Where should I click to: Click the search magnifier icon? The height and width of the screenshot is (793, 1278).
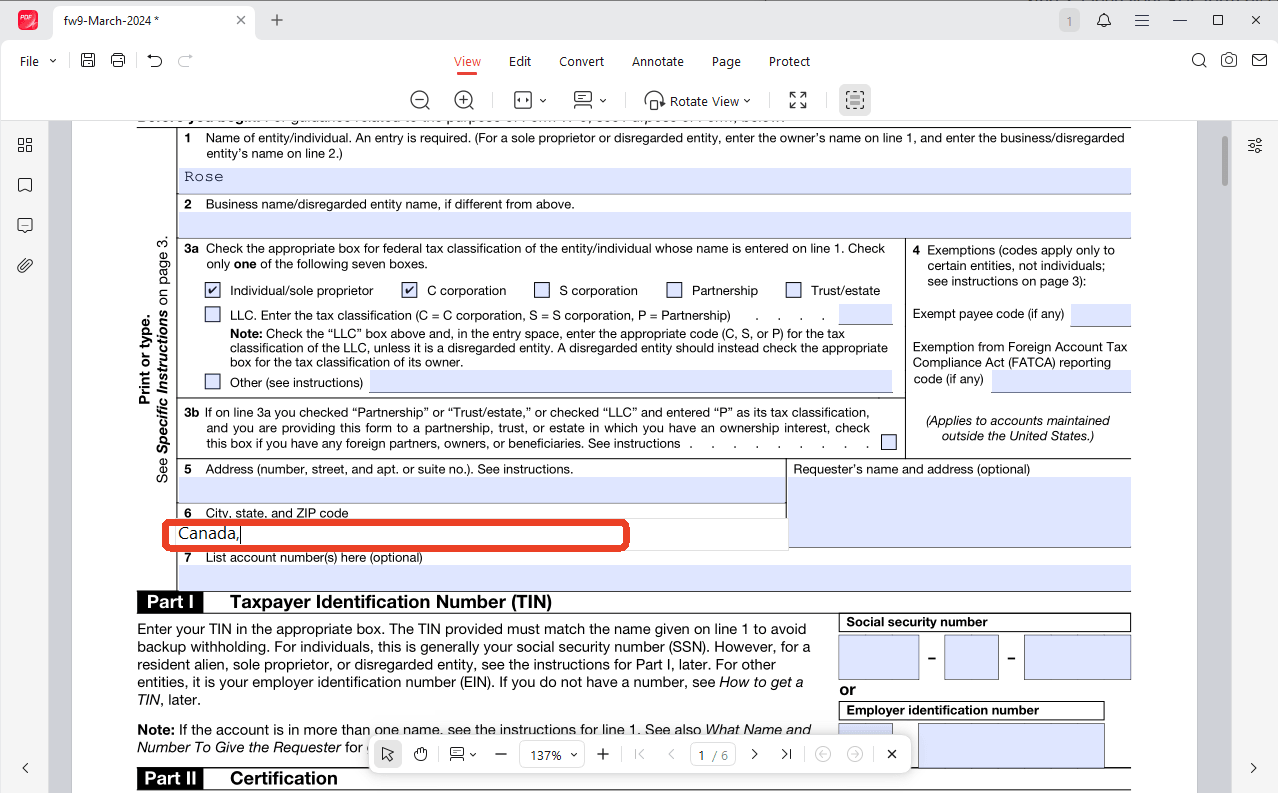tap(1199, 61)
